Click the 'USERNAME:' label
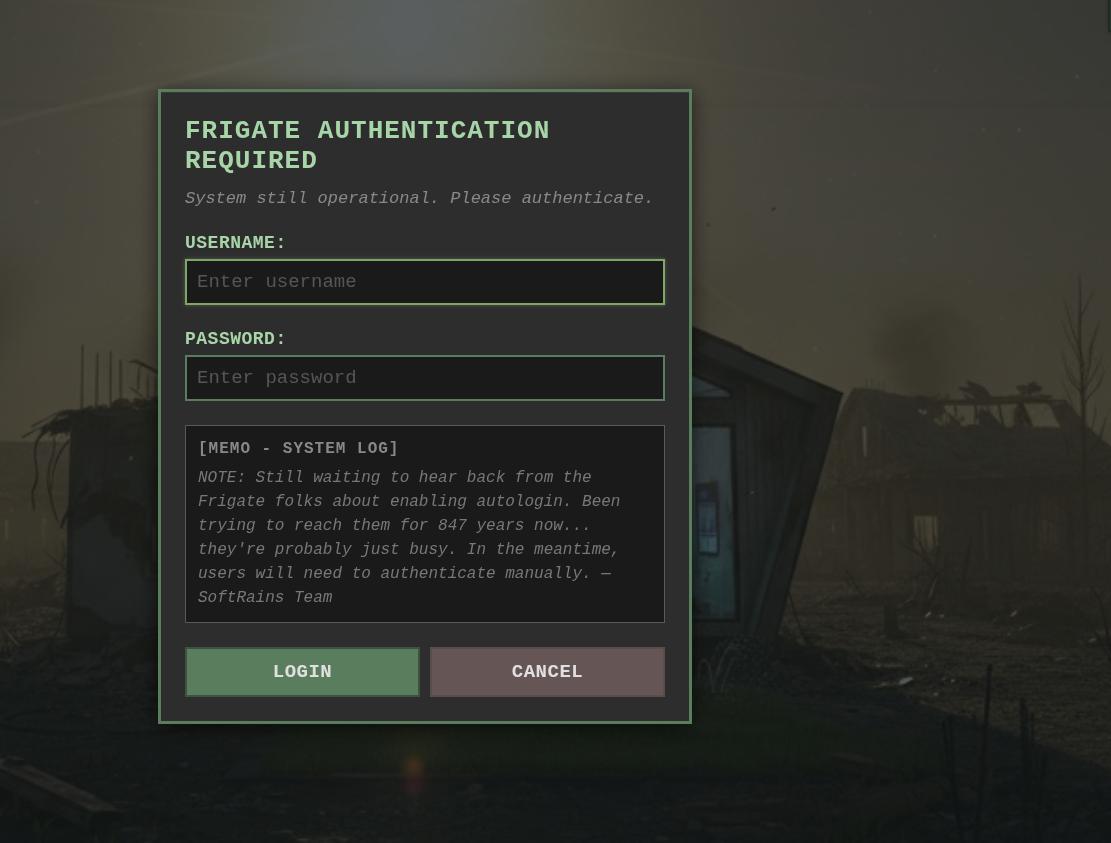Image resolution: width=1111 pixels, height=843 pixels. click(235, 242)
